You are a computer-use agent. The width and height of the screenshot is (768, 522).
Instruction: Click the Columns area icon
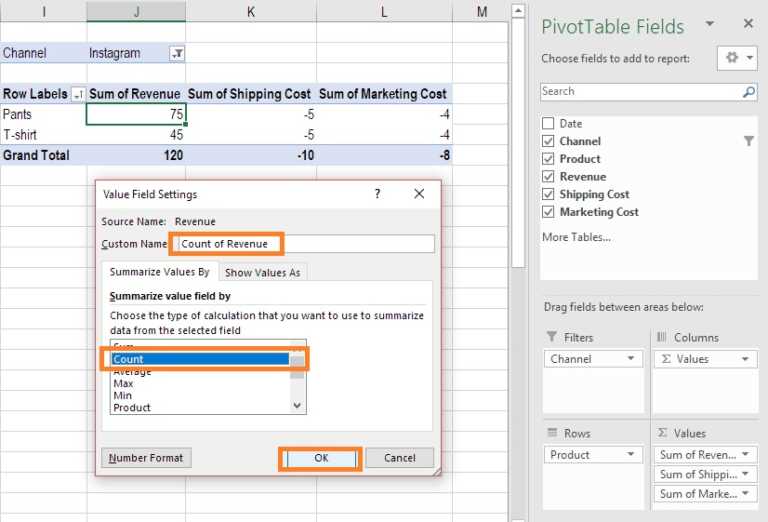click(662, 337)
